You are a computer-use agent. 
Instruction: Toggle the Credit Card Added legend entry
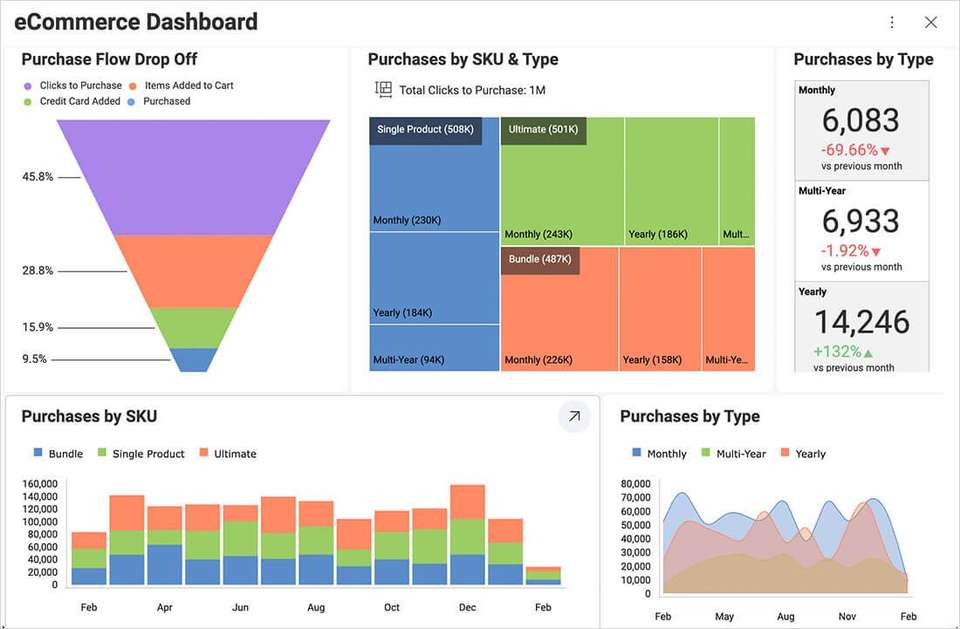tap(79, 101)
